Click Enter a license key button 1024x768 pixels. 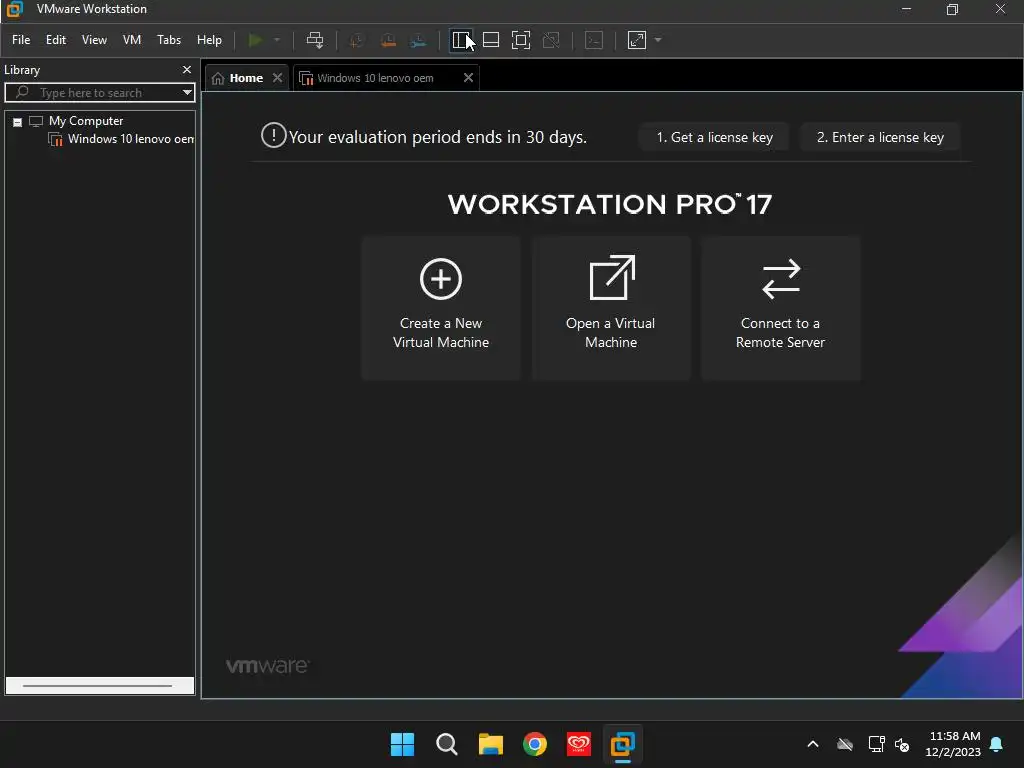(x=880, y=137)
